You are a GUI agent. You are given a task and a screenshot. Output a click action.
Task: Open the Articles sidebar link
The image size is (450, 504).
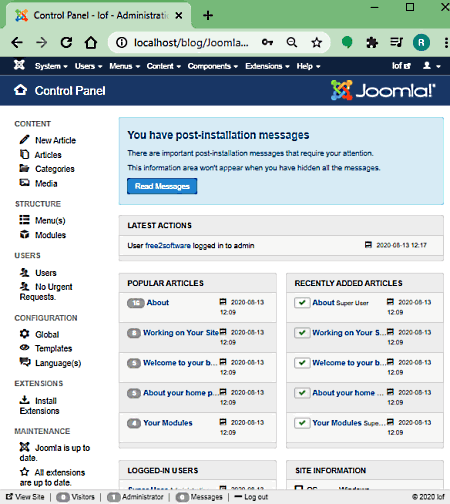48,155
